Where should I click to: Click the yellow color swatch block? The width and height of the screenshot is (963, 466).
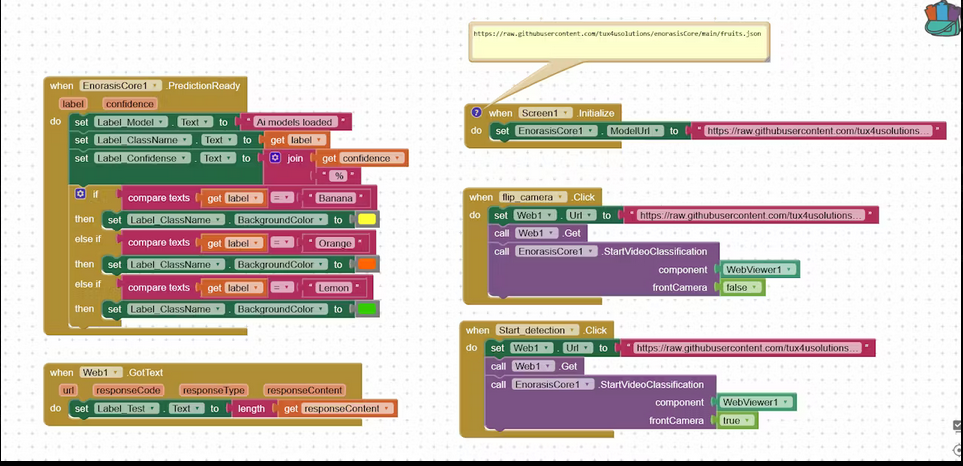(366, 220)
